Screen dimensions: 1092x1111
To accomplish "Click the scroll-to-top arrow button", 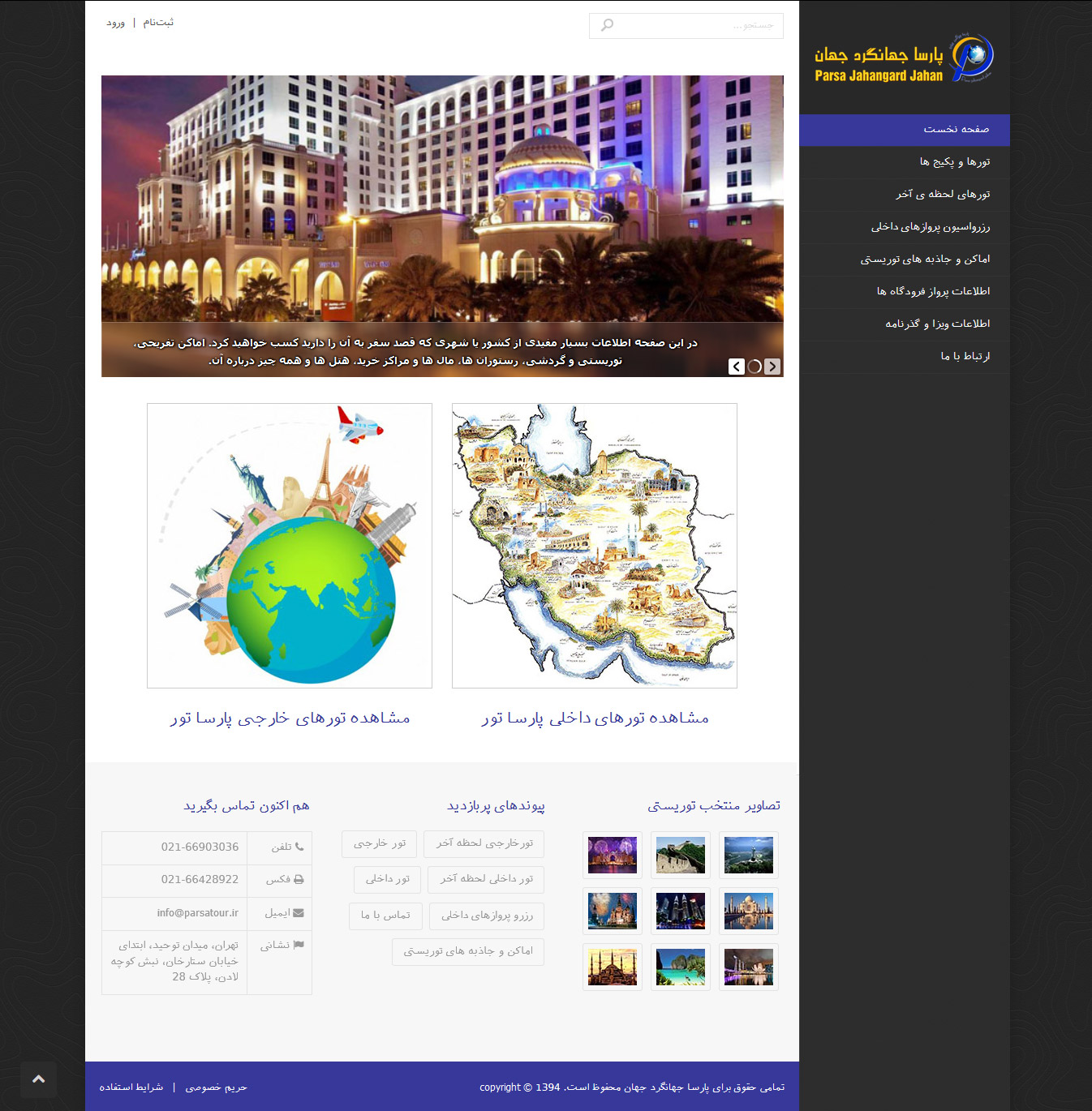I will coord(38,1079).
